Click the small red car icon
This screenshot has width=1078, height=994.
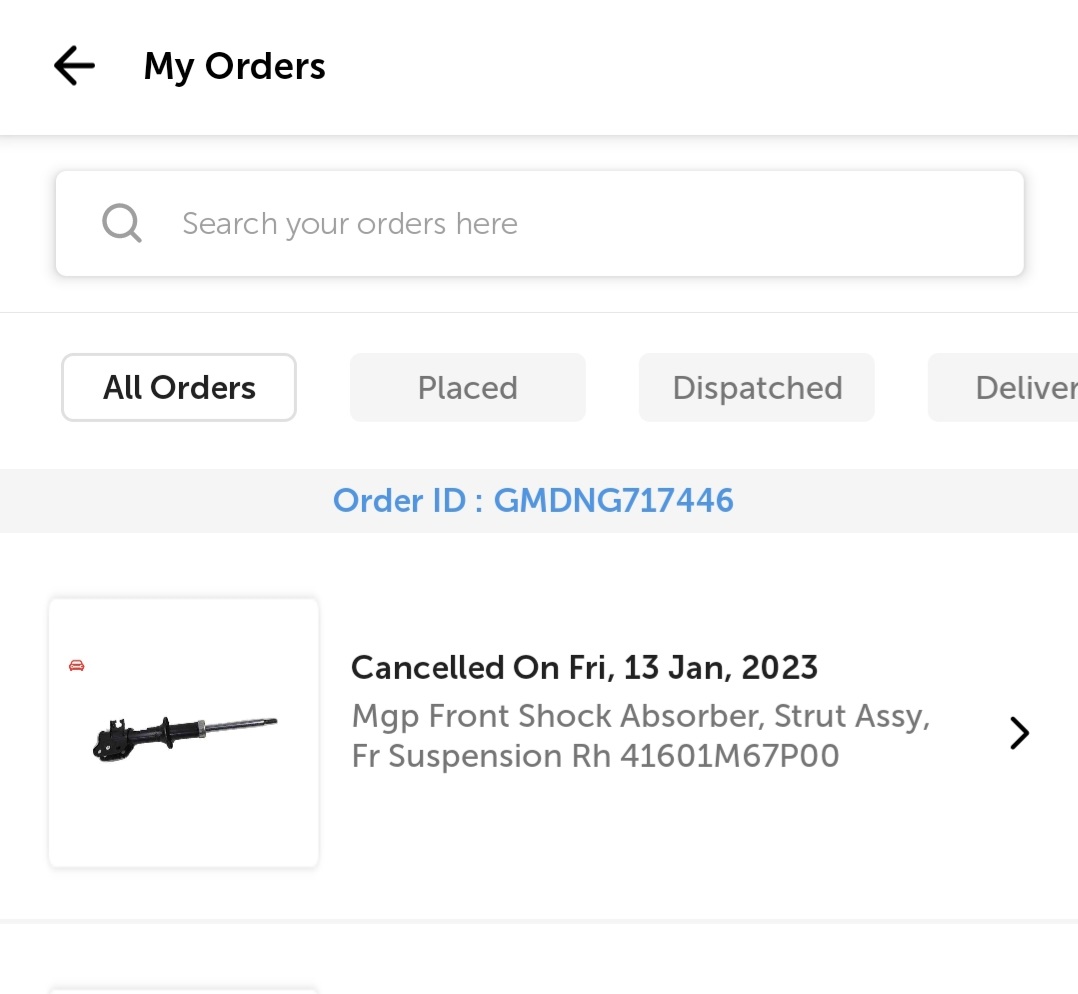click(77, 666)
